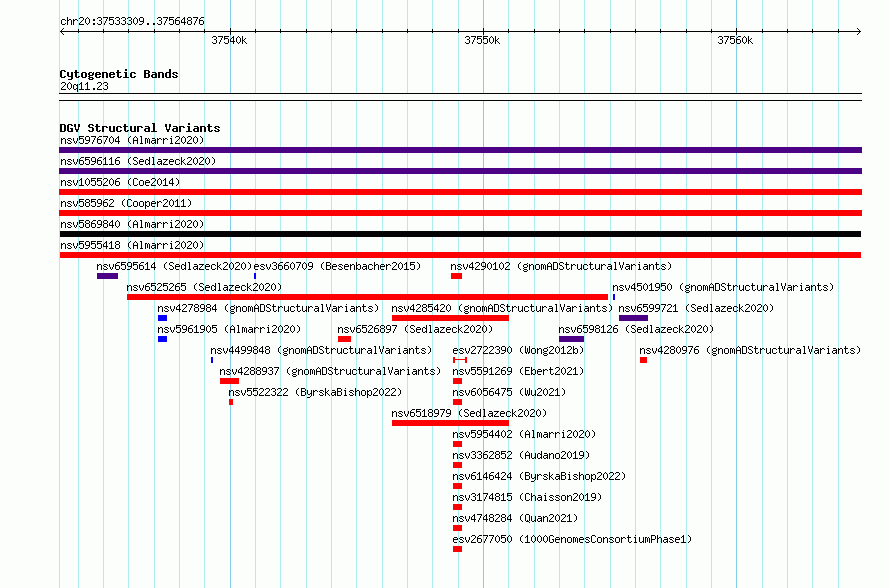890x588 pixels.
Task: Click the nsv3362852 (Audano2019) label
Action: pos(521,455)
